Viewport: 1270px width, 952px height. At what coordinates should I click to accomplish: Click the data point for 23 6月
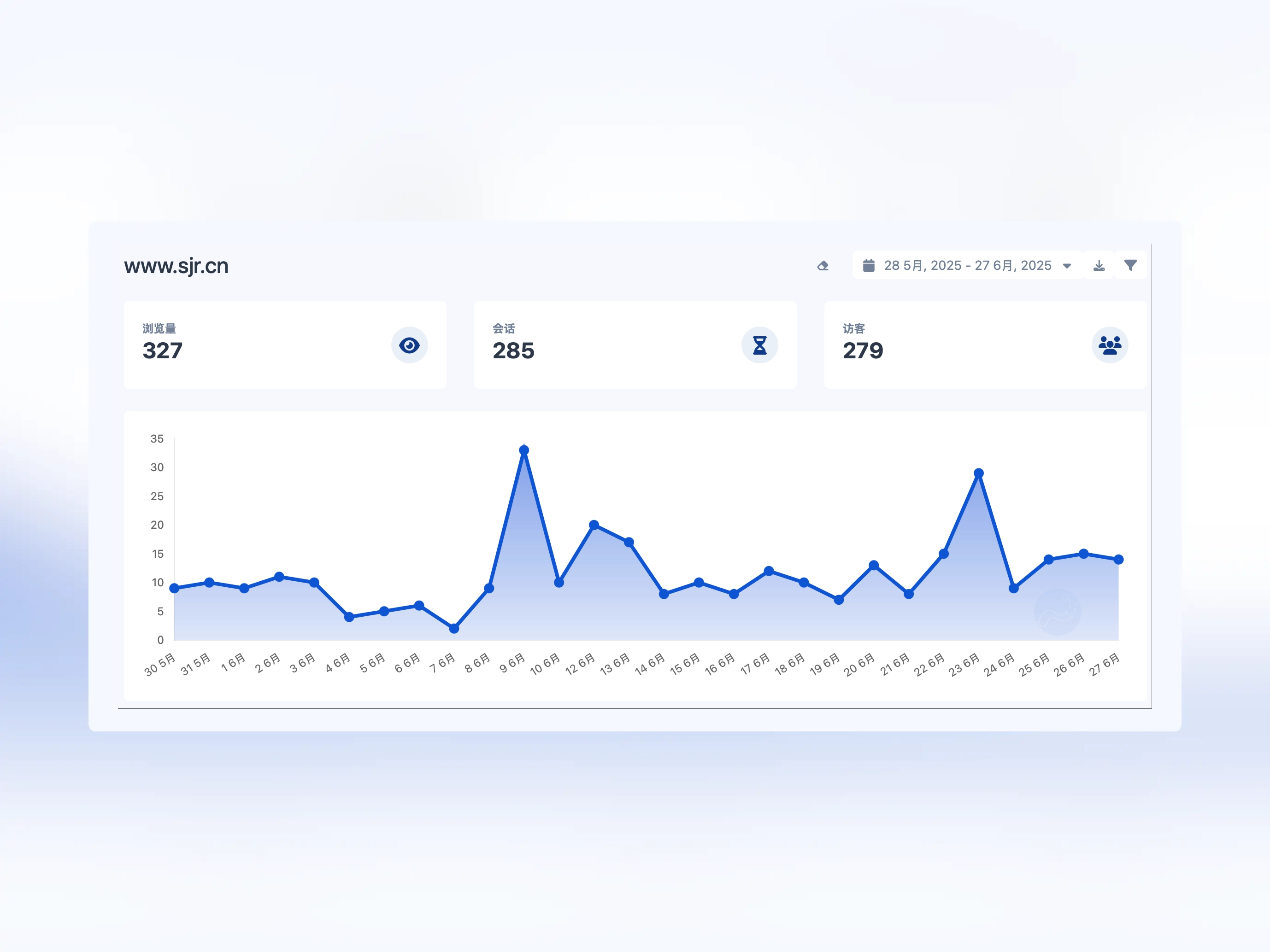click(x=979, y=473)
